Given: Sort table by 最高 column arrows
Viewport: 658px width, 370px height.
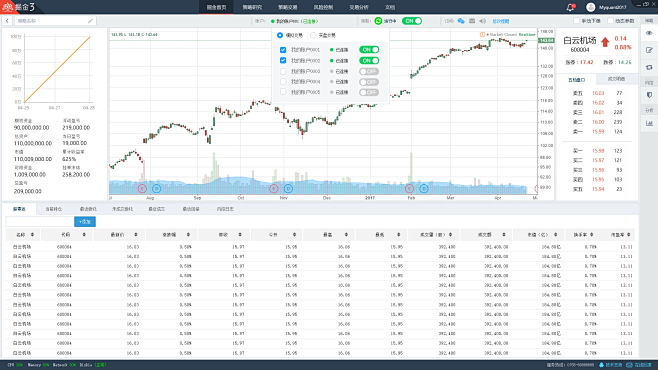Looking at the screenshot, I should pyautogui.click(x=346, y=235).
